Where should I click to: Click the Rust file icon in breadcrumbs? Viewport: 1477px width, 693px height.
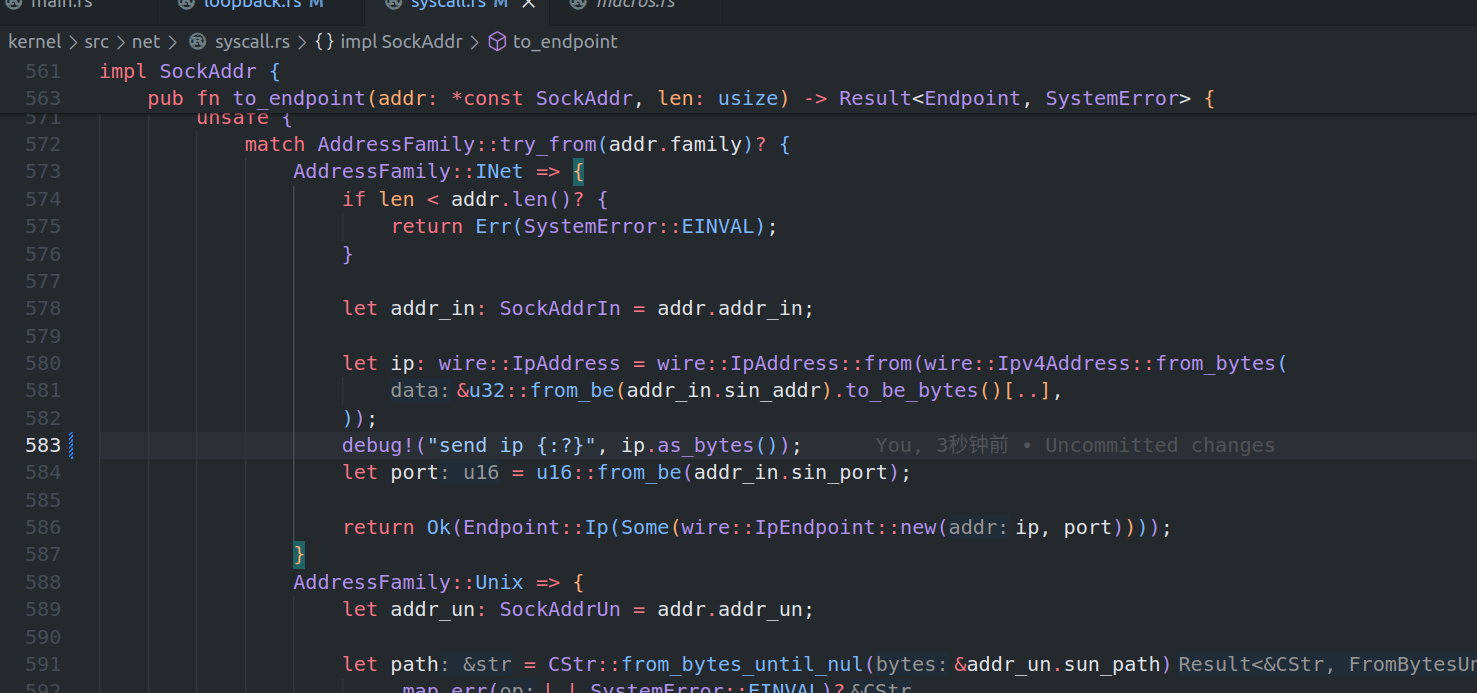coord(198,42)
